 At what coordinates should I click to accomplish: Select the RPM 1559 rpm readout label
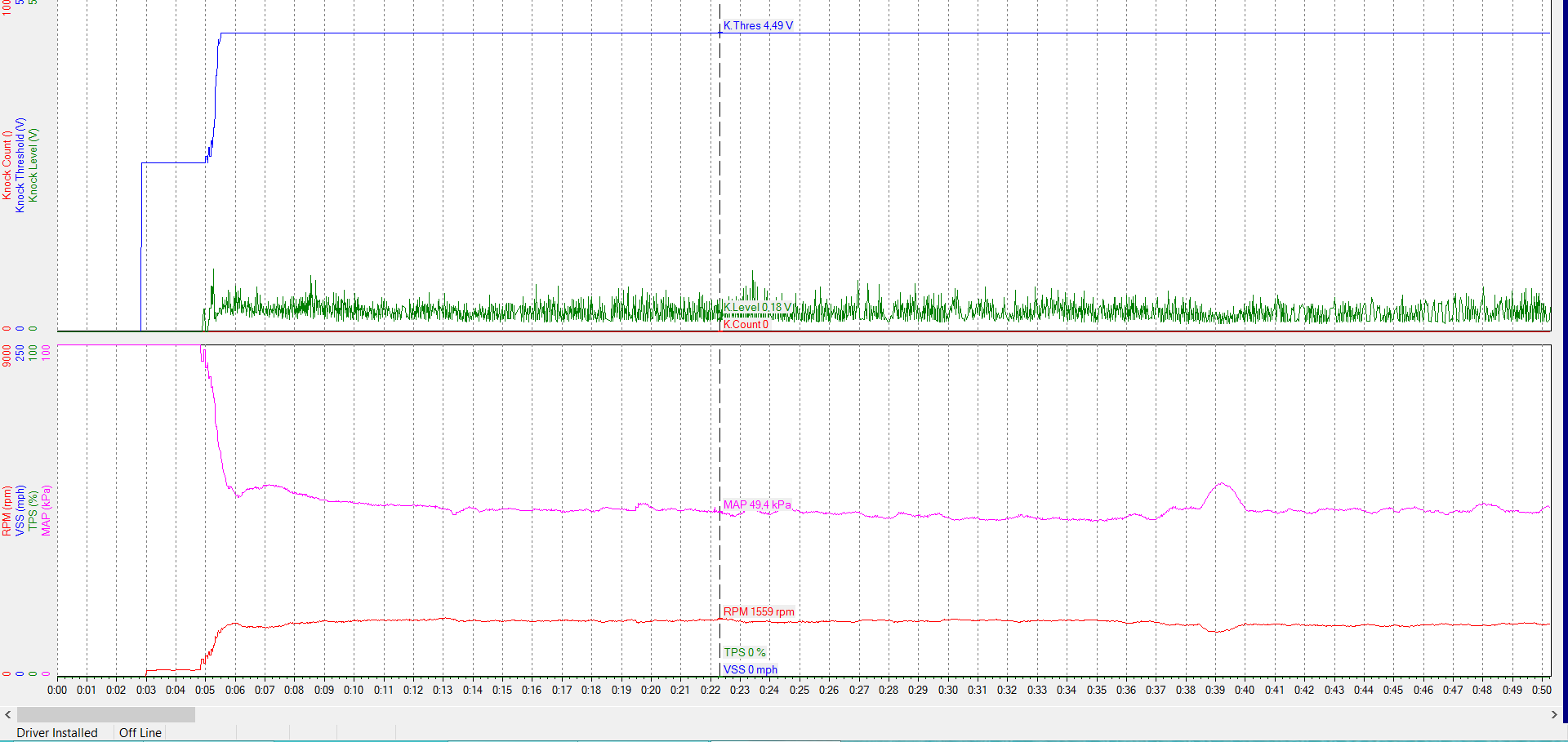(x=759, y=611)
